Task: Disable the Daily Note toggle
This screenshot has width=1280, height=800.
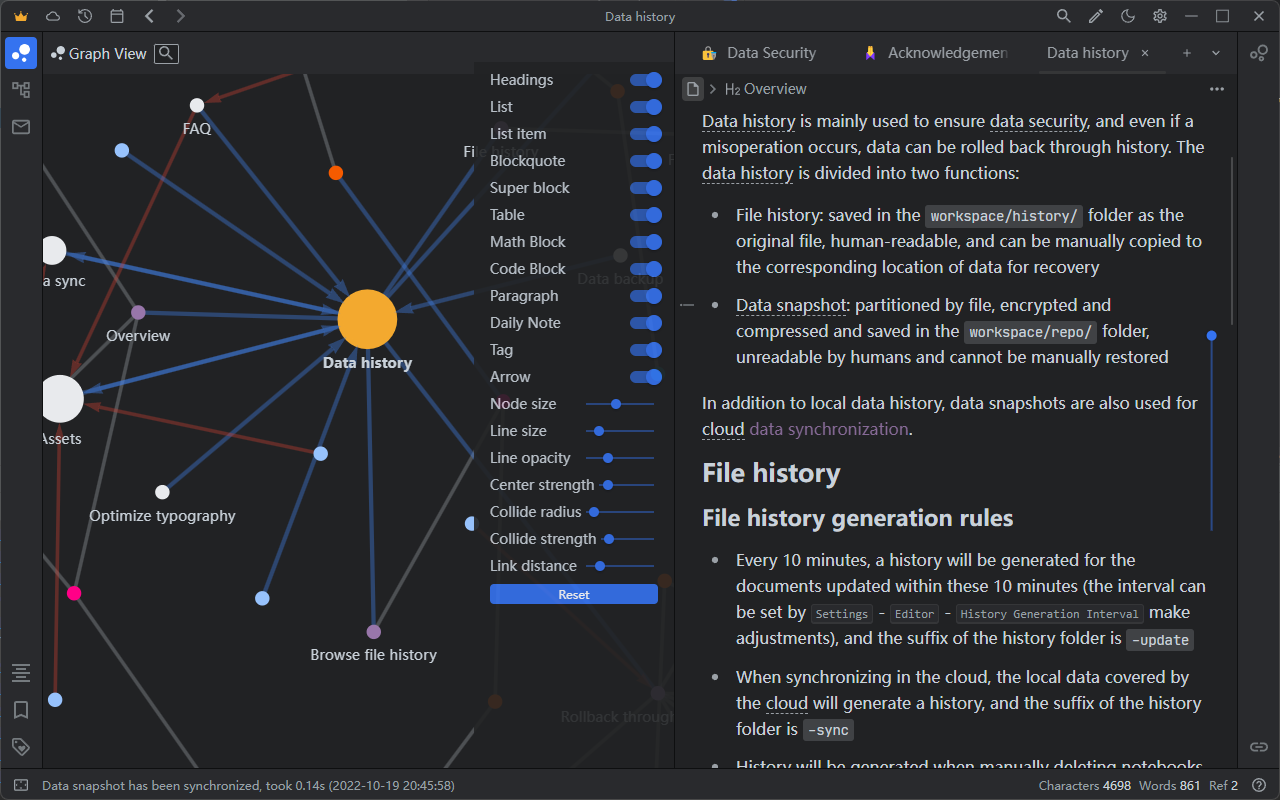Action: click(646, 323)
